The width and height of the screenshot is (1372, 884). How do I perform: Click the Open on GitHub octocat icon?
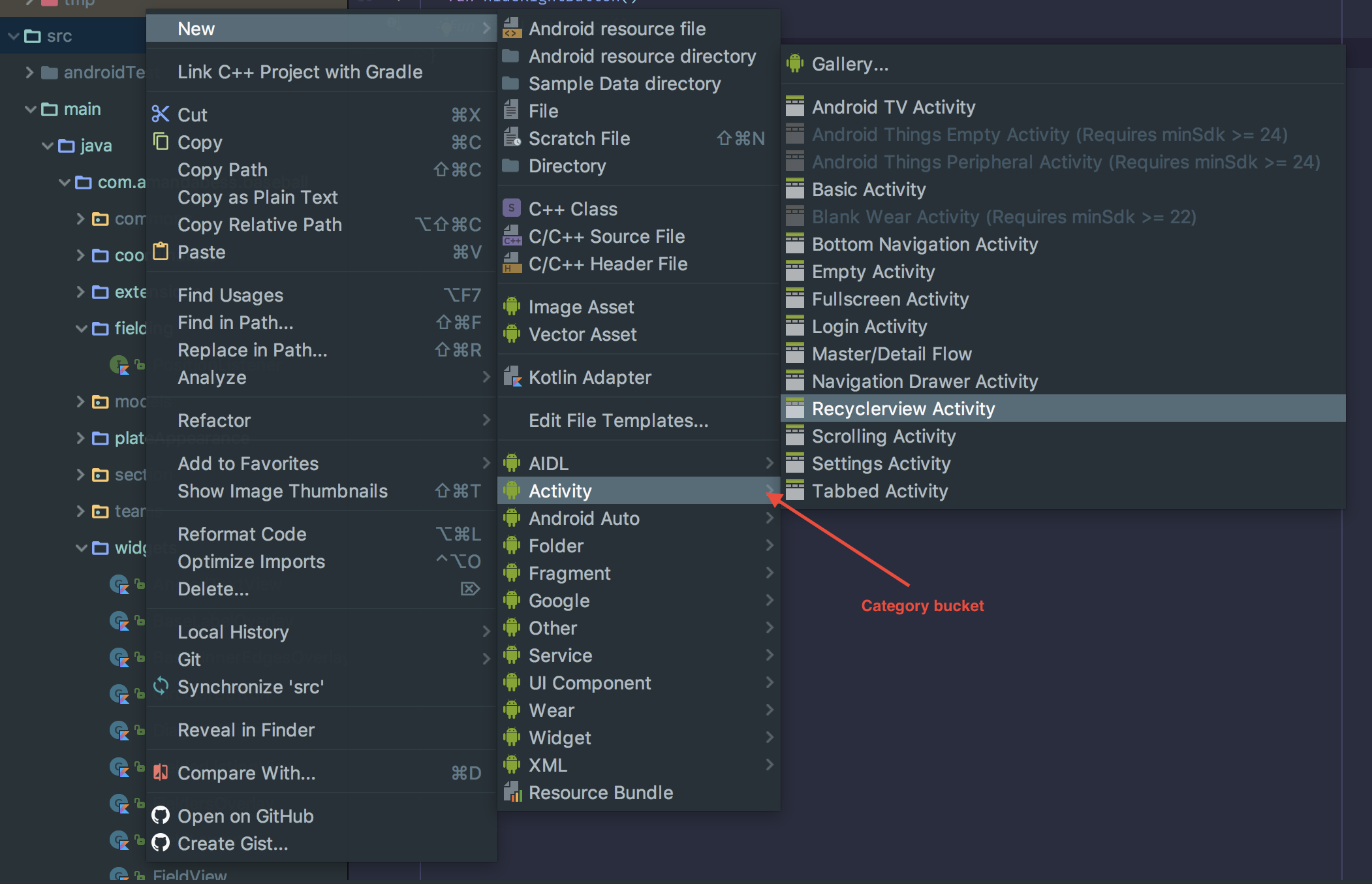pos(161,815)
